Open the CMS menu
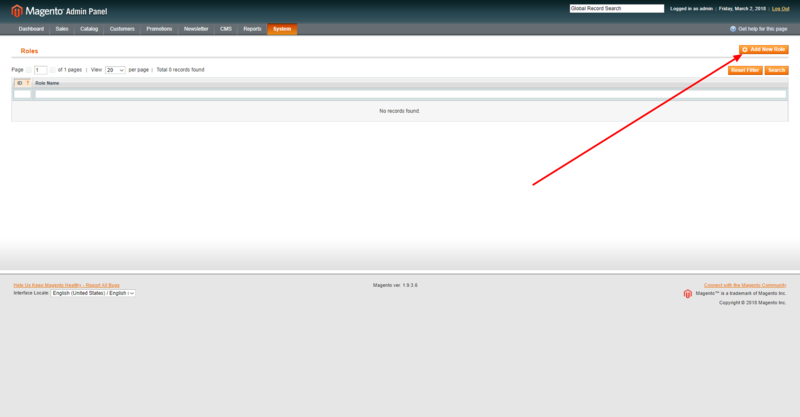This screenshot has height=417, width=800. (226, 29)
